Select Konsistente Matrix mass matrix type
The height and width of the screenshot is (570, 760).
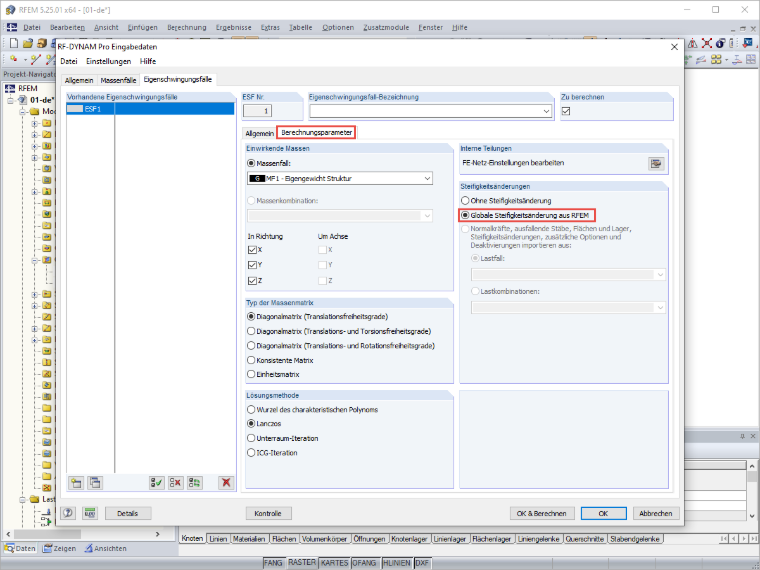(x=280, y=361)
